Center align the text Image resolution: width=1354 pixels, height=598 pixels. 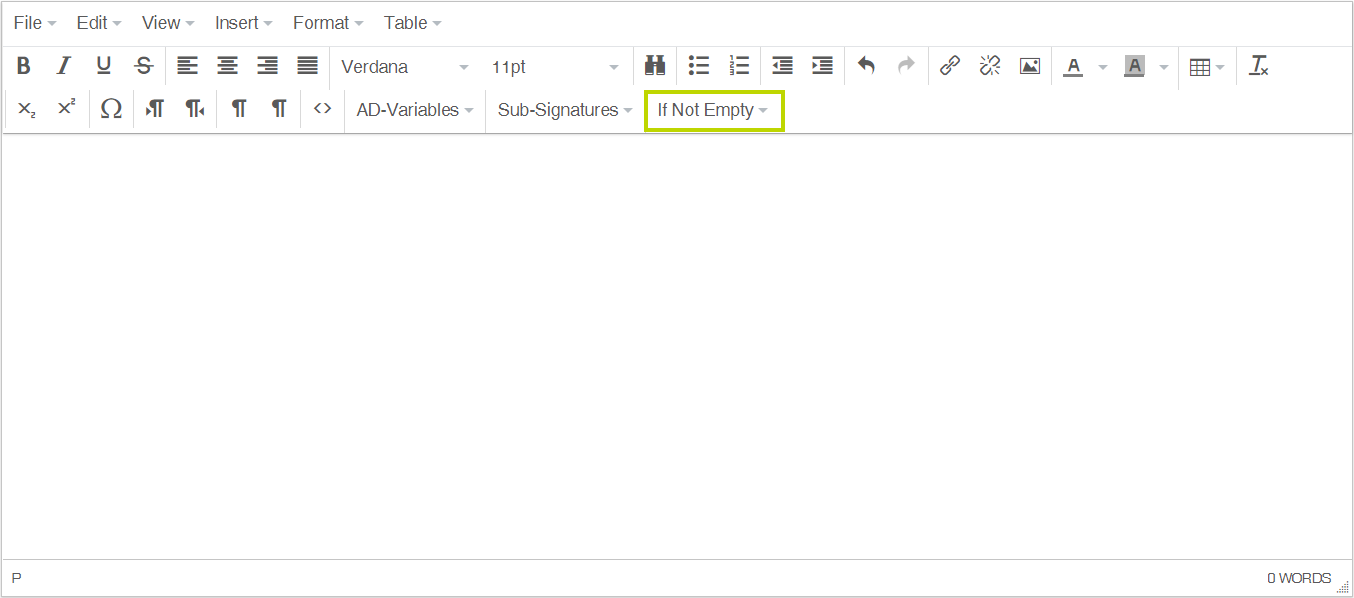coord(228,66)
